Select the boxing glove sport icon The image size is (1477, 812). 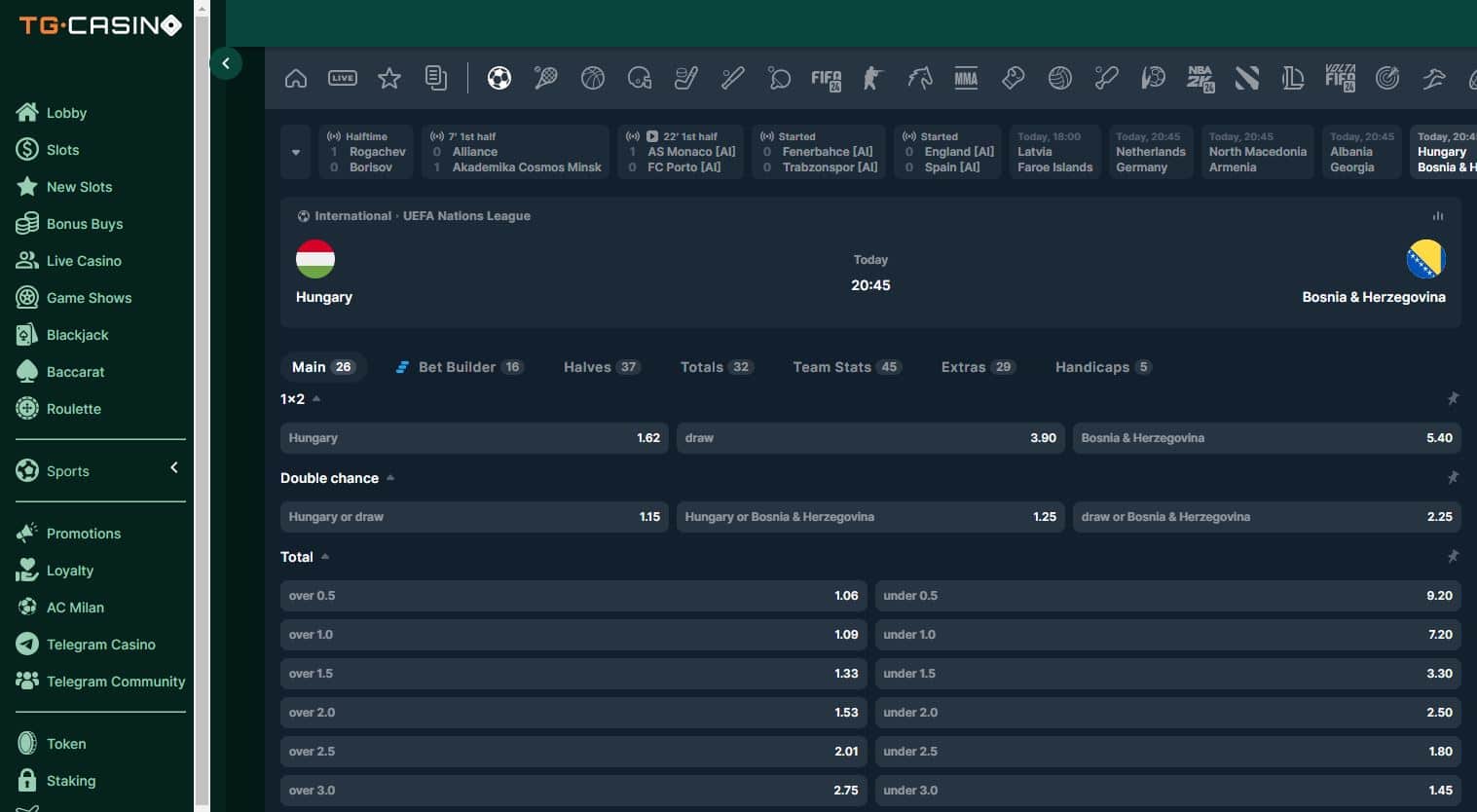click(1014, 78)
